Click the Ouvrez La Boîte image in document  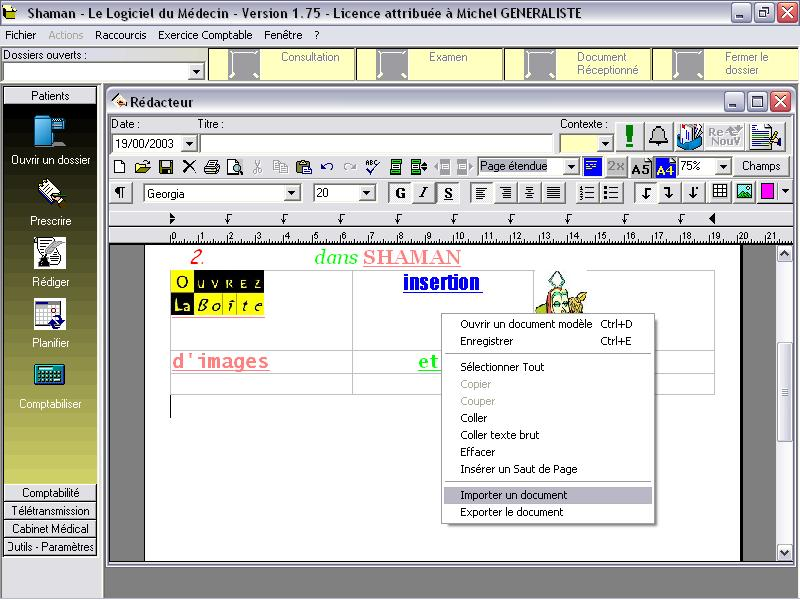pos(217,293)
